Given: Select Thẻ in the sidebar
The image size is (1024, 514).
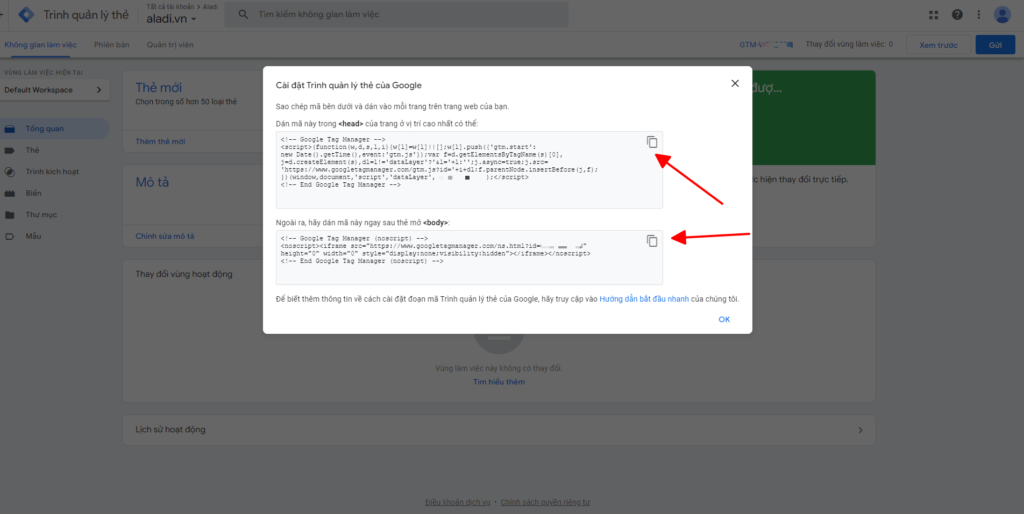Looking at the screenshot, I should 33,150.
